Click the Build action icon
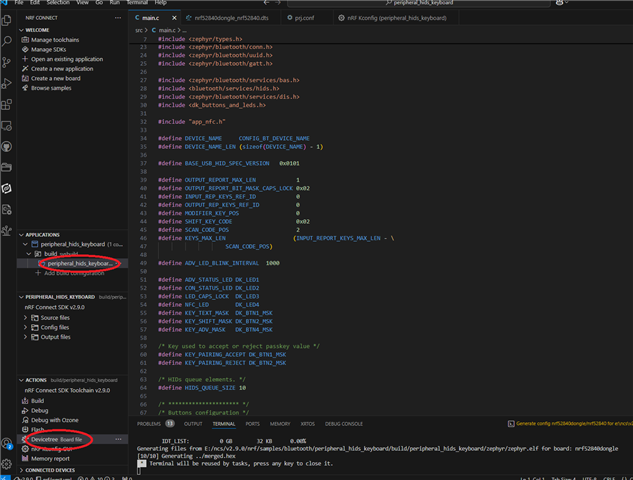This screenshot has height=480, width=633. pyautogui.click(x=25, y=401)
